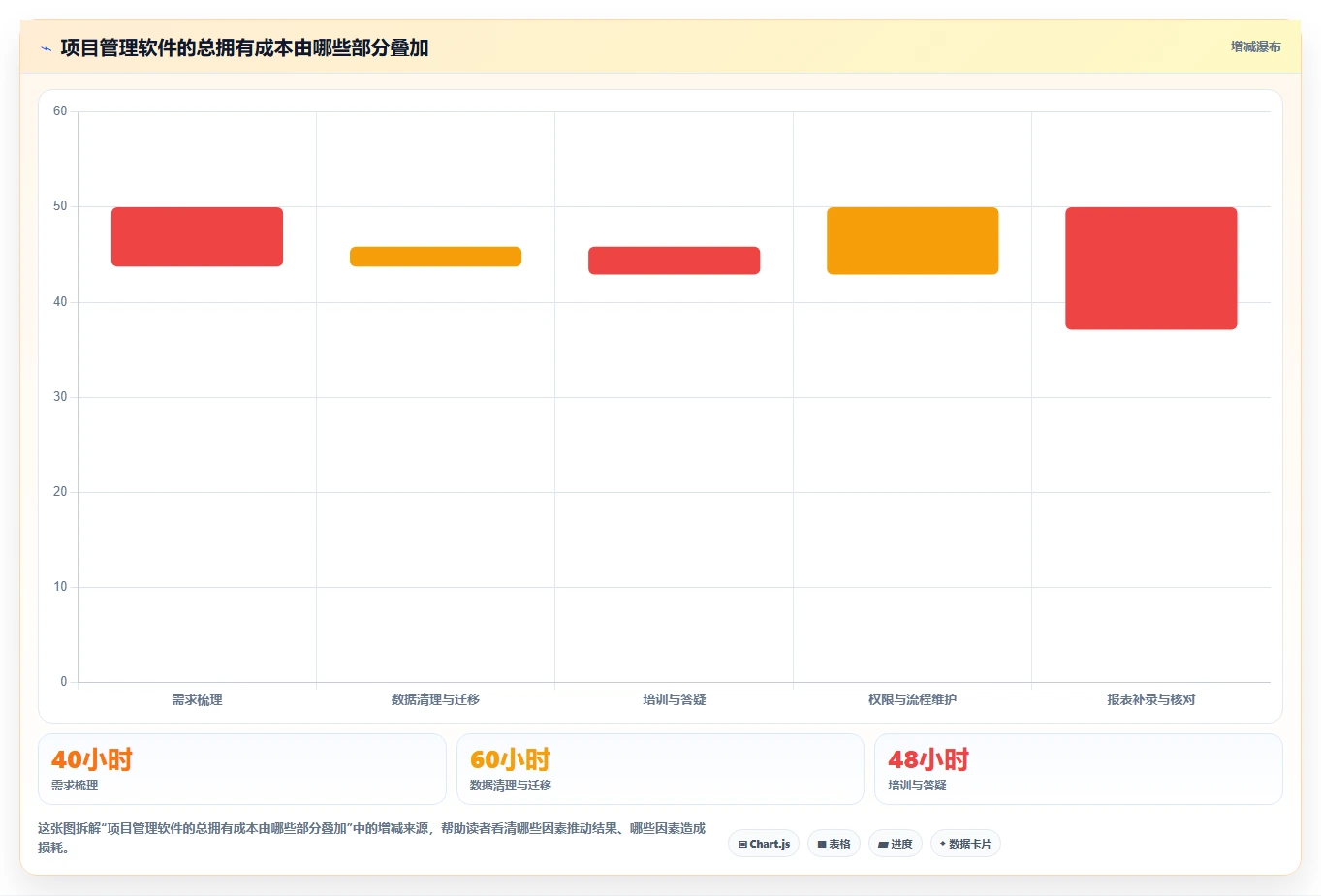The height and width of the screenshot is (896, 1321).
Task: Click the x-axis label 需求梳理
Action: 197,699
